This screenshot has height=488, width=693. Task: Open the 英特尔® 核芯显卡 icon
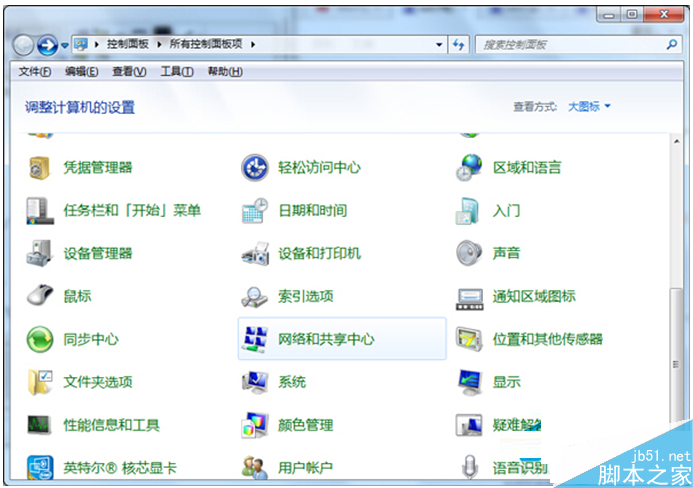coord(40,468)
